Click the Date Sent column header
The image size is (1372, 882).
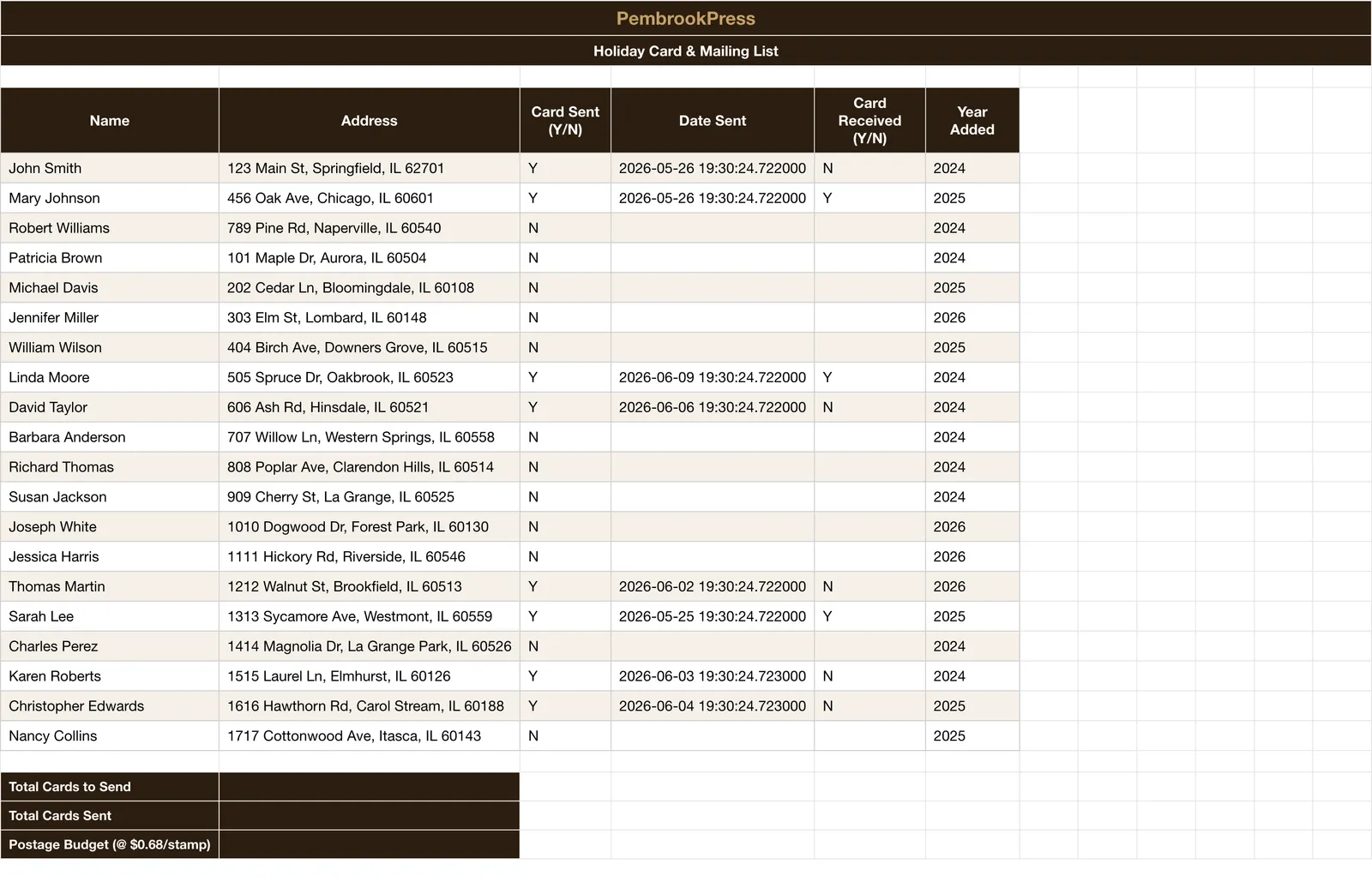click(713, 121)
